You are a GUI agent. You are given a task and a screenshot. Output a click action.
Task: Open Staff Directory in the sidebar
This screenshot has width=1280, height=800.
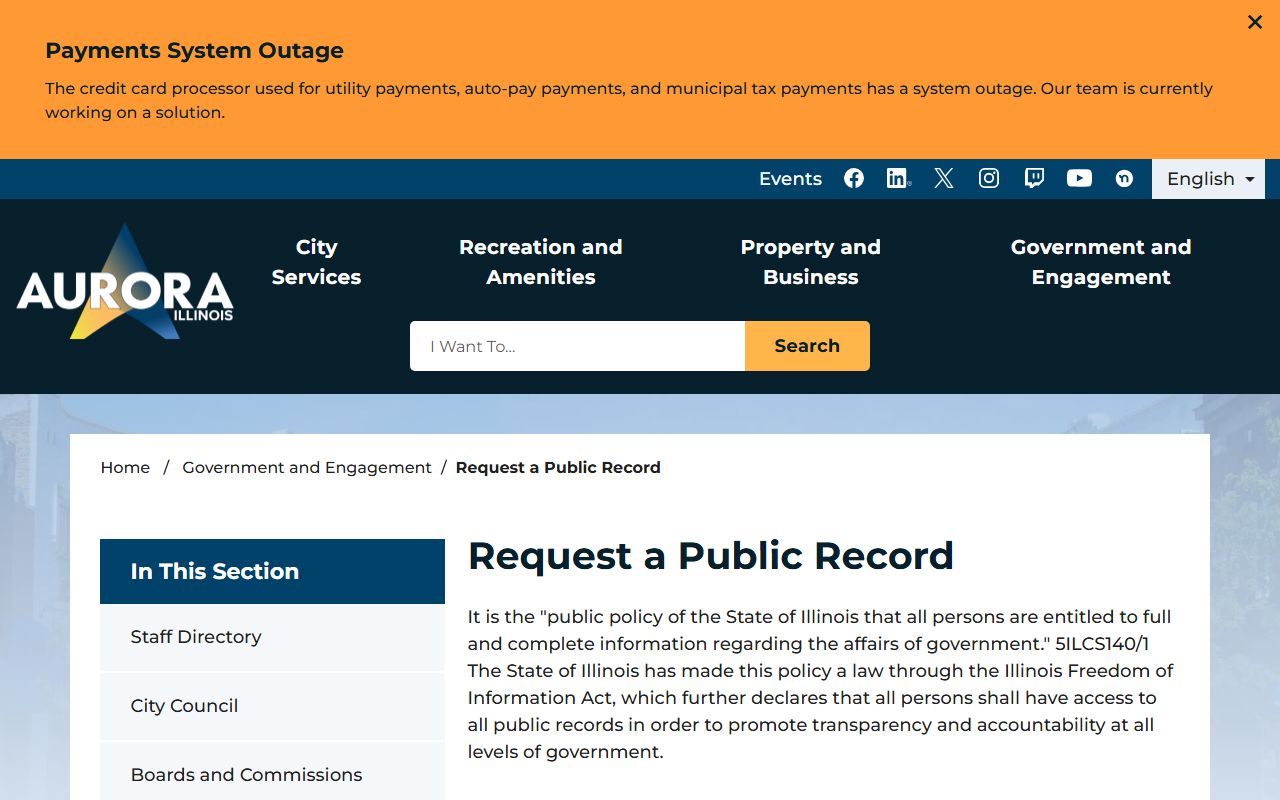[272, 637]
